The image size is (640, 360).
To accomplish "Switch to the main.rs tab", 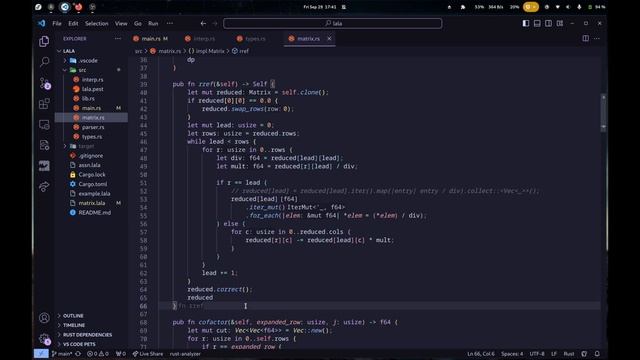I will pos(150,38).
